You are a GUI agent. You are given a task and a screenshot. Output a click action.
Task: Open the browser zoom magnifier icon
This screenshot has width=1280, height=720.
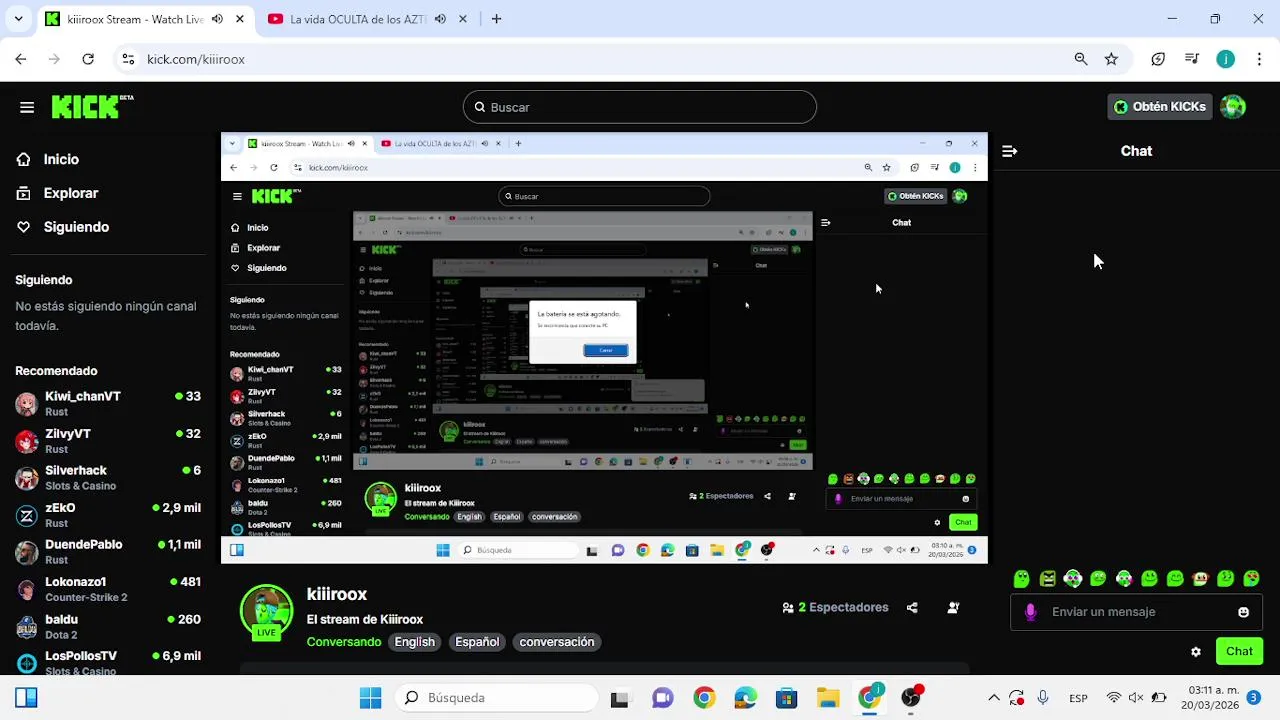pyautogui.click(x=1081, y=59)
